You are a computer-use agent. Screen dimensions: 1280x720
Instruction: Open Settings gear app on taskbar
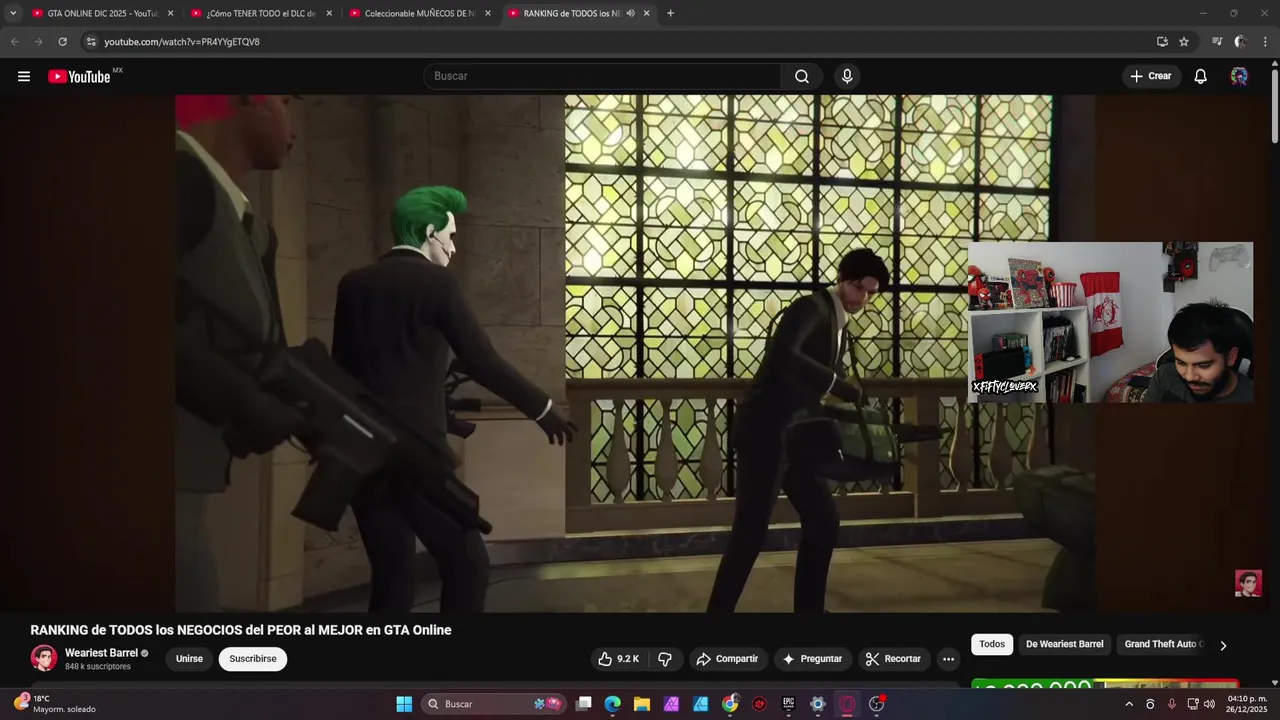pyautogui.click(x=818, y=704)
